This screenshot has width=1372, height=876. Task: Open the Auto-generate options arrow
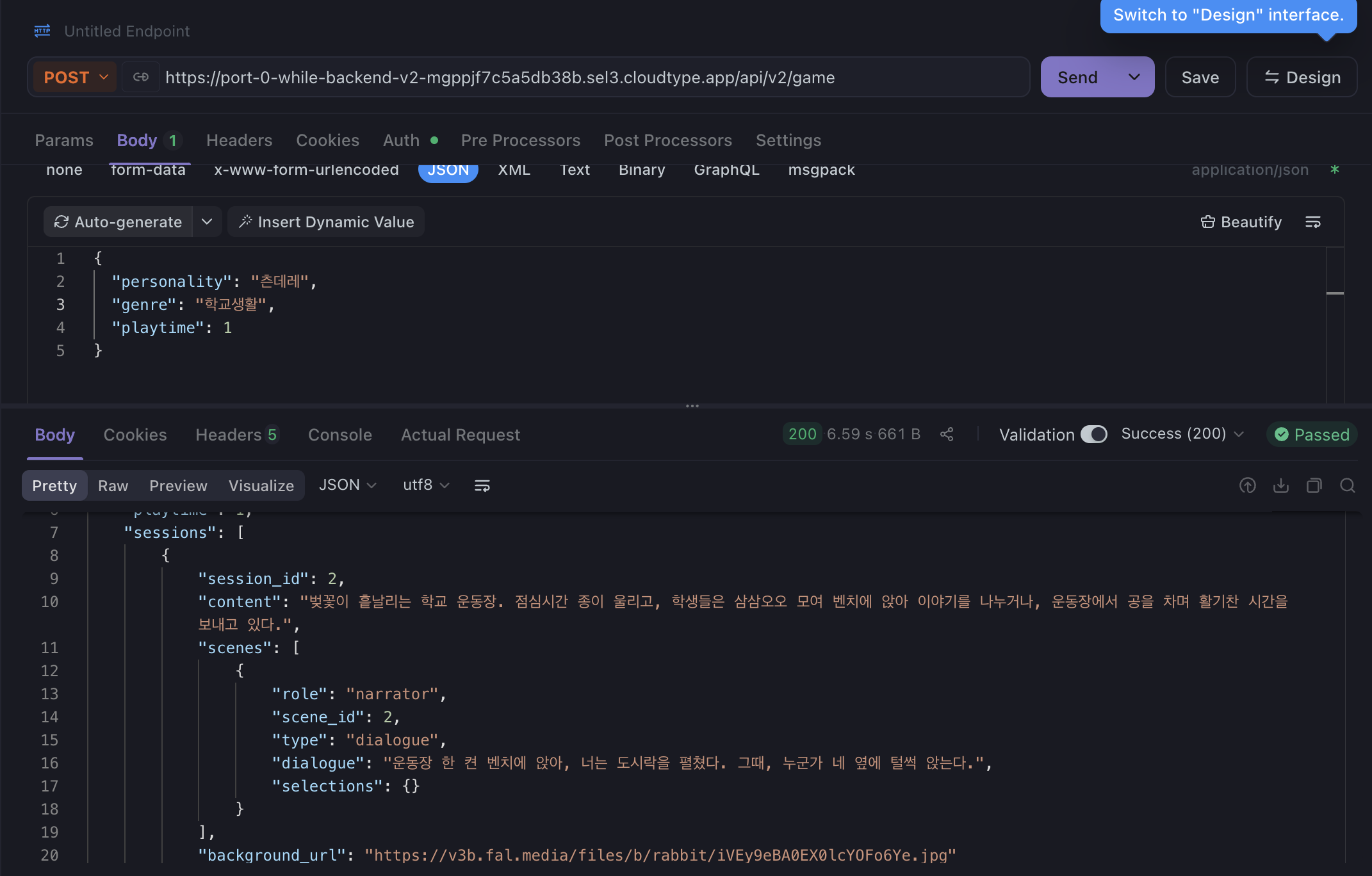click(x=207, y=222)
